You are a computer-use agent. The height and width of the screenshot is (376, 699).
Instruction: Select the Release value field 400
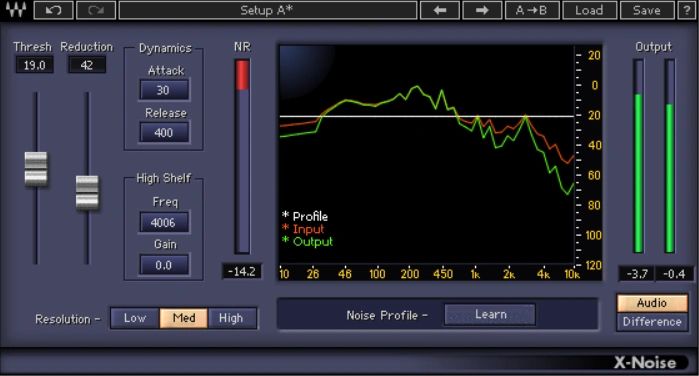(x=164, y=133)
